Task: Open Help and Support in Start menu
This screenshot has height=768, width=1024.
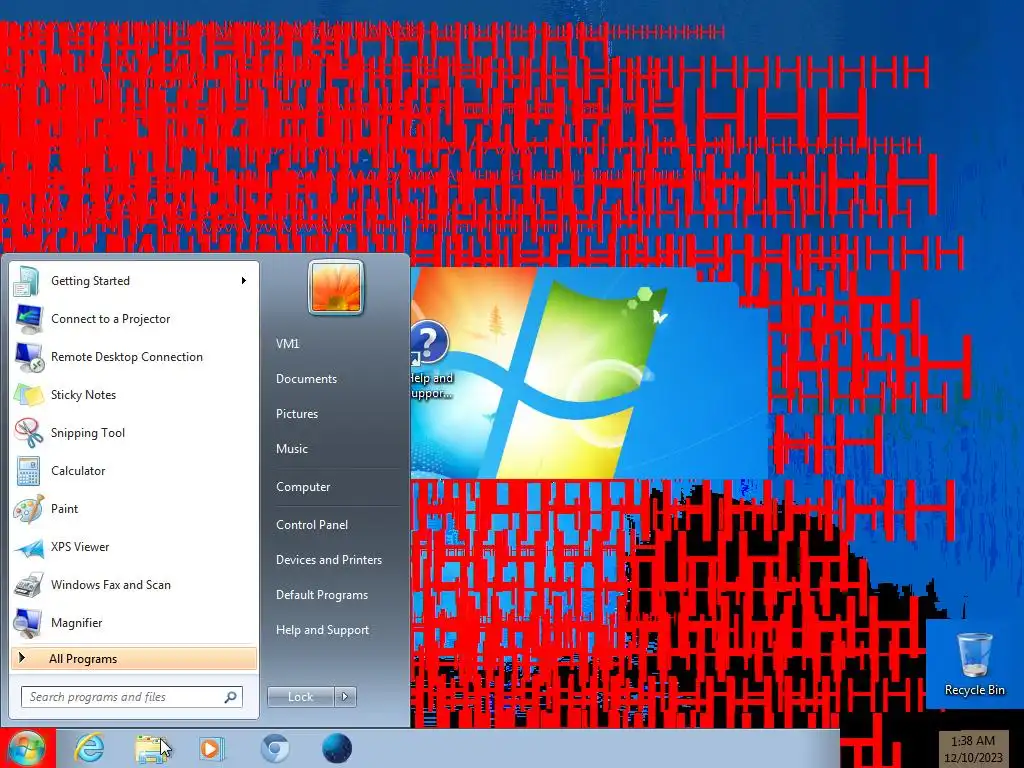Action: 323,631
